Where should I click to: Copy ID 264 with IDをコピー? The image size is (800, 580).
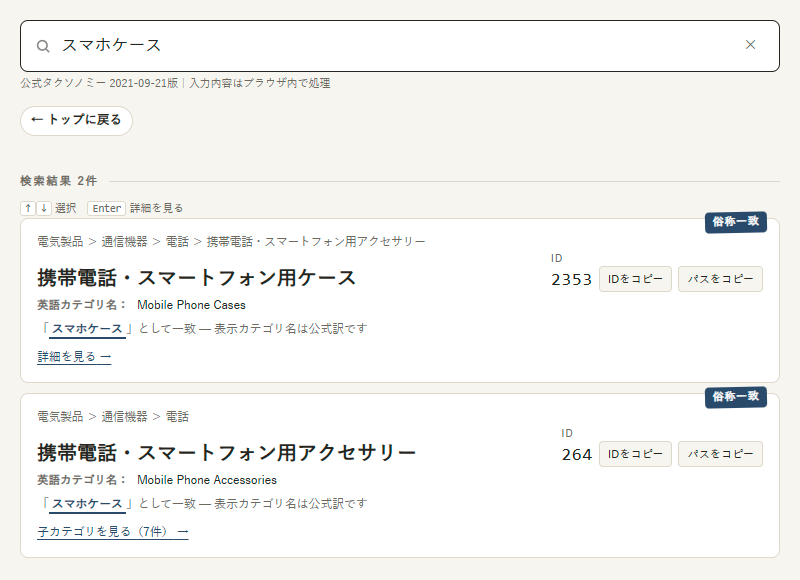click(635, 454)
